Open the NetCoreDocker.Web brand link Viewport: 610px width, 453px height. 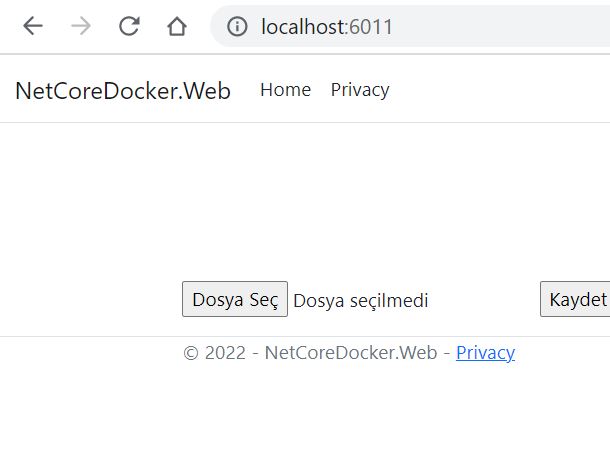tap(122, 91)
